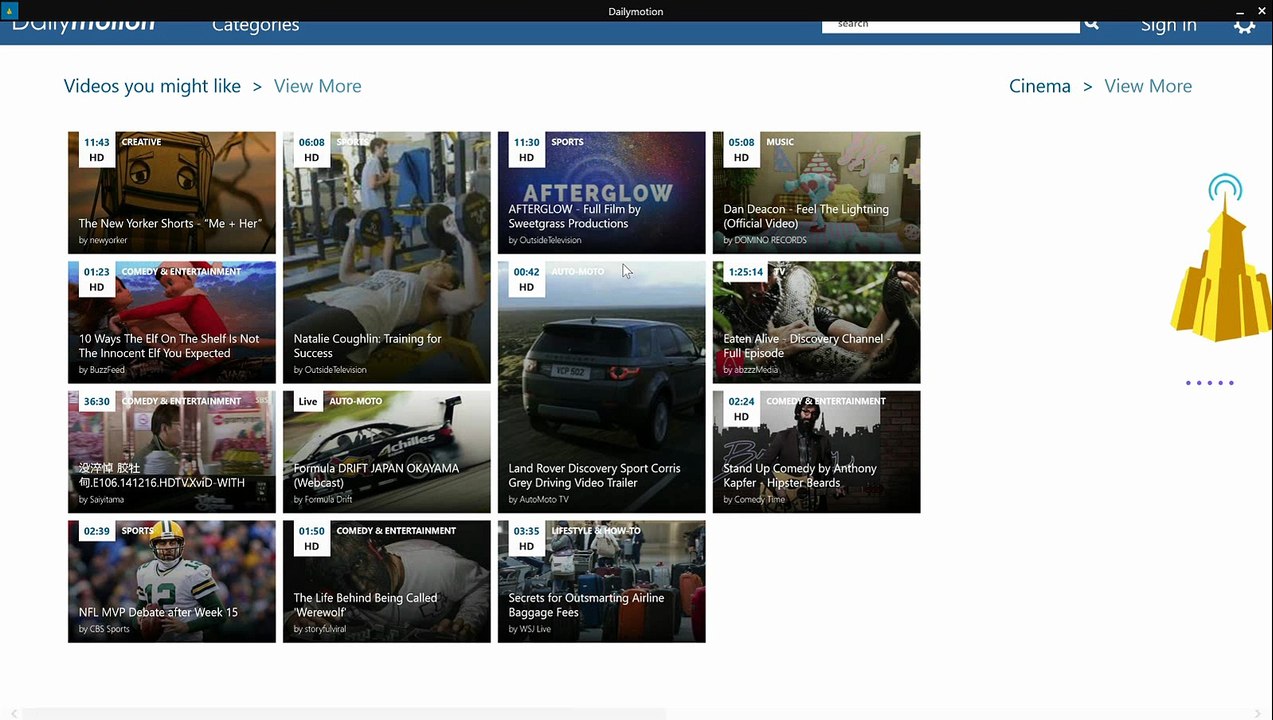Click 'by Formula Drift' channel text

pyautogui.click(x=323, y=500)
